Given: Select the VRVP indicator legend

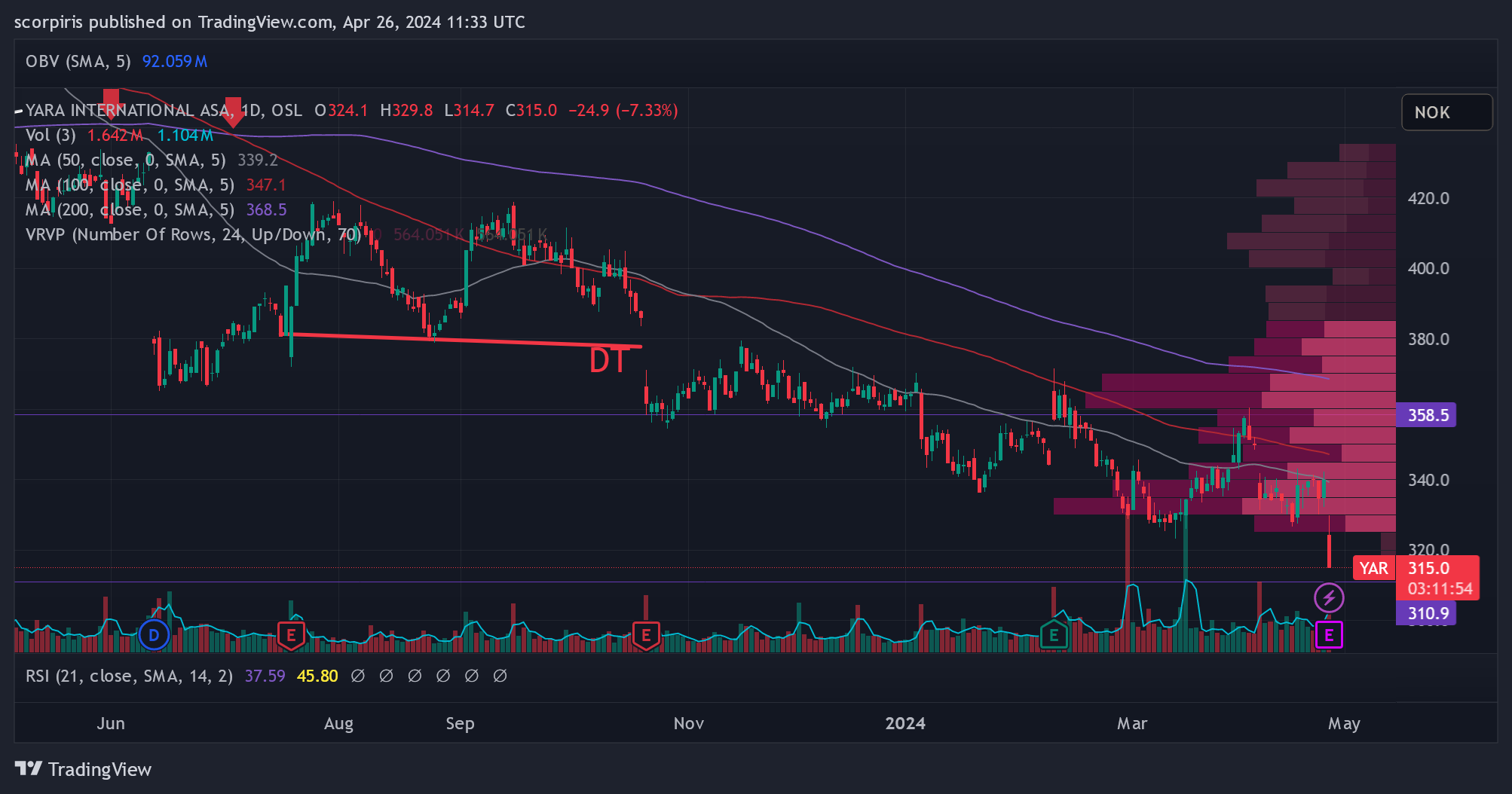Looking at the screenshot, I should coord(193,234).
